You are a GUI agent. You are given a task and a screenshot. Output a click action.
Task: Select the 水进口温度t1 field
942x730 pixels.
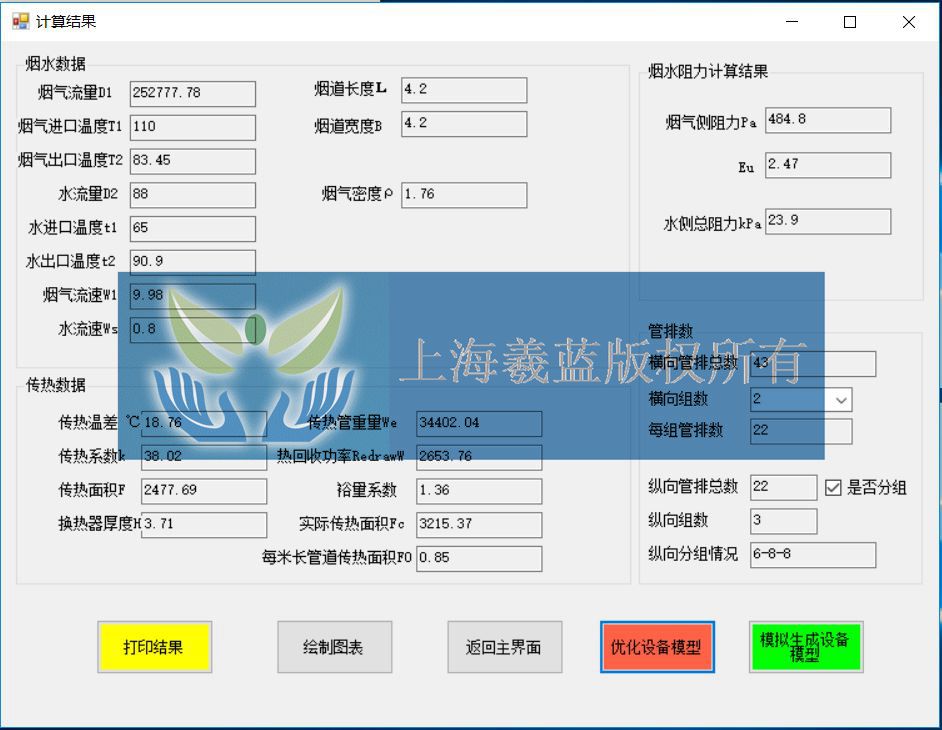[193, 228]
